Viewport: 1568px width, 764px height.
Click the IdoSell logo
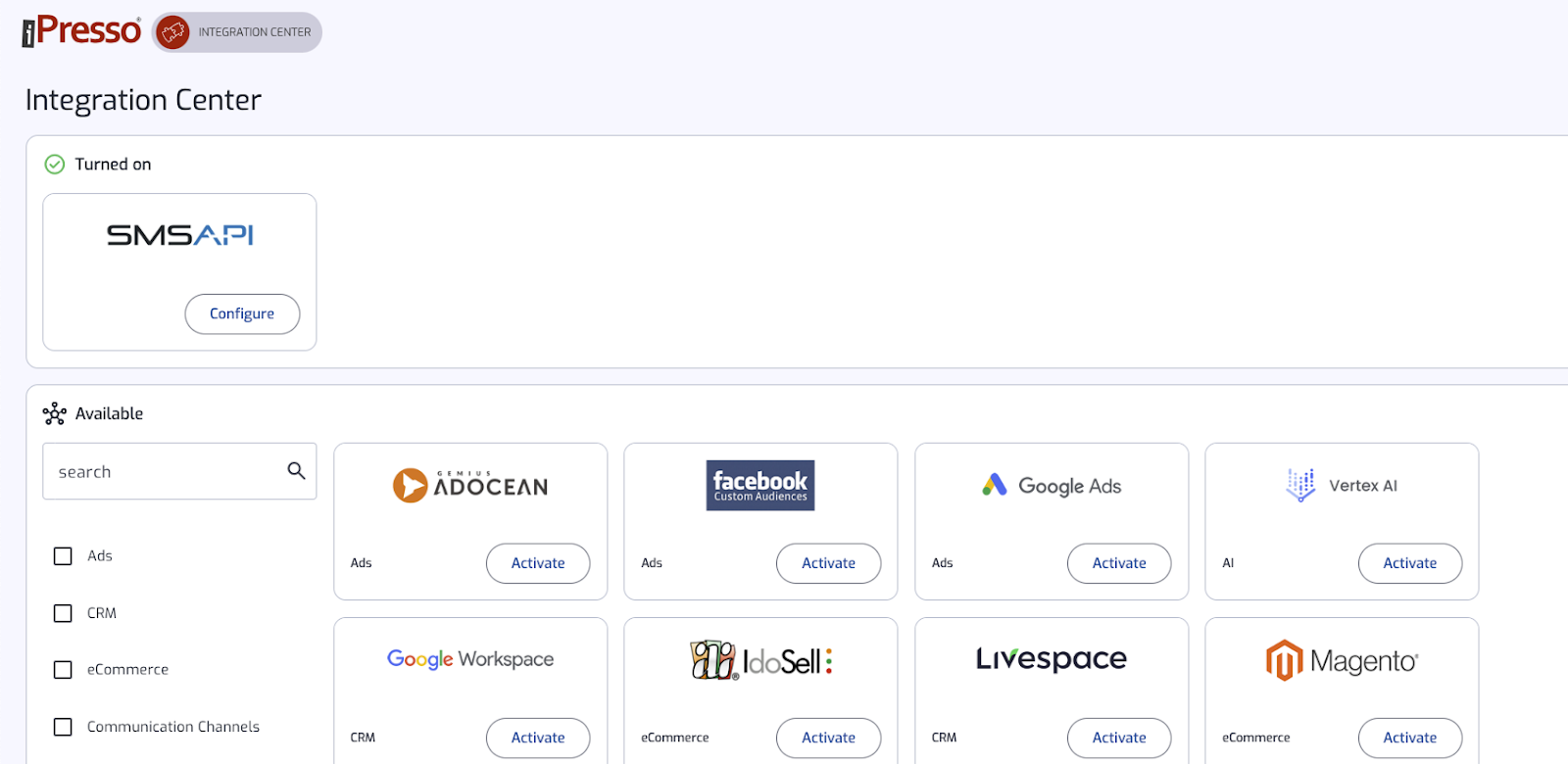tap(760, 660)
